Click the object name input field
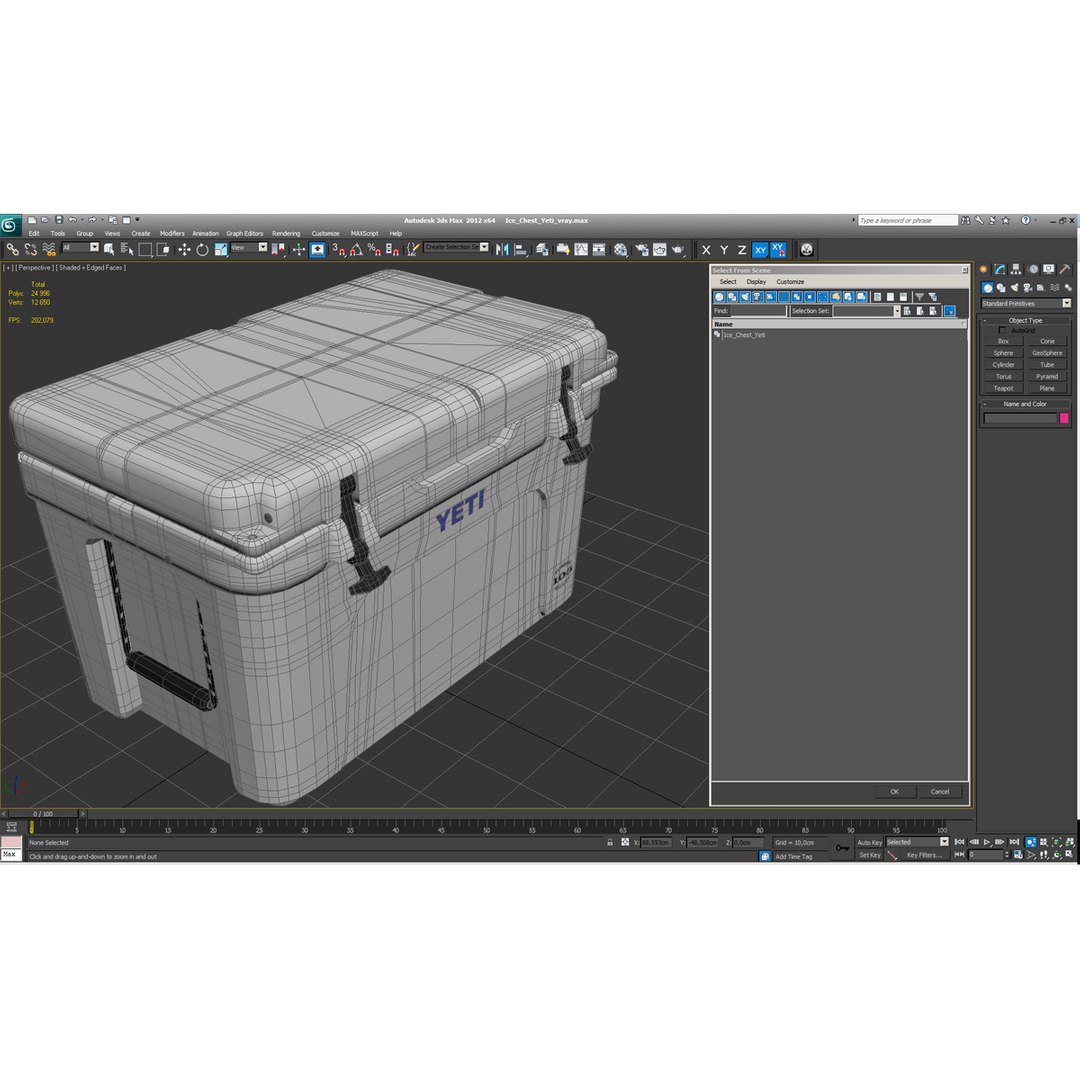This screenshot has height=1080, width=1080. 1020,418
